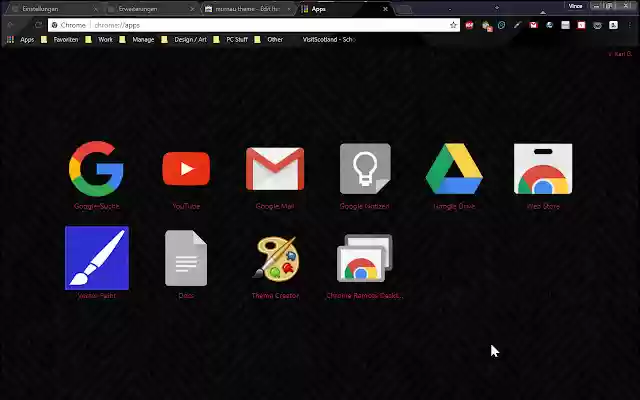Viewport: 640px width, 400px height.
Task: Close the Apps tab
Action: point(385,9)
